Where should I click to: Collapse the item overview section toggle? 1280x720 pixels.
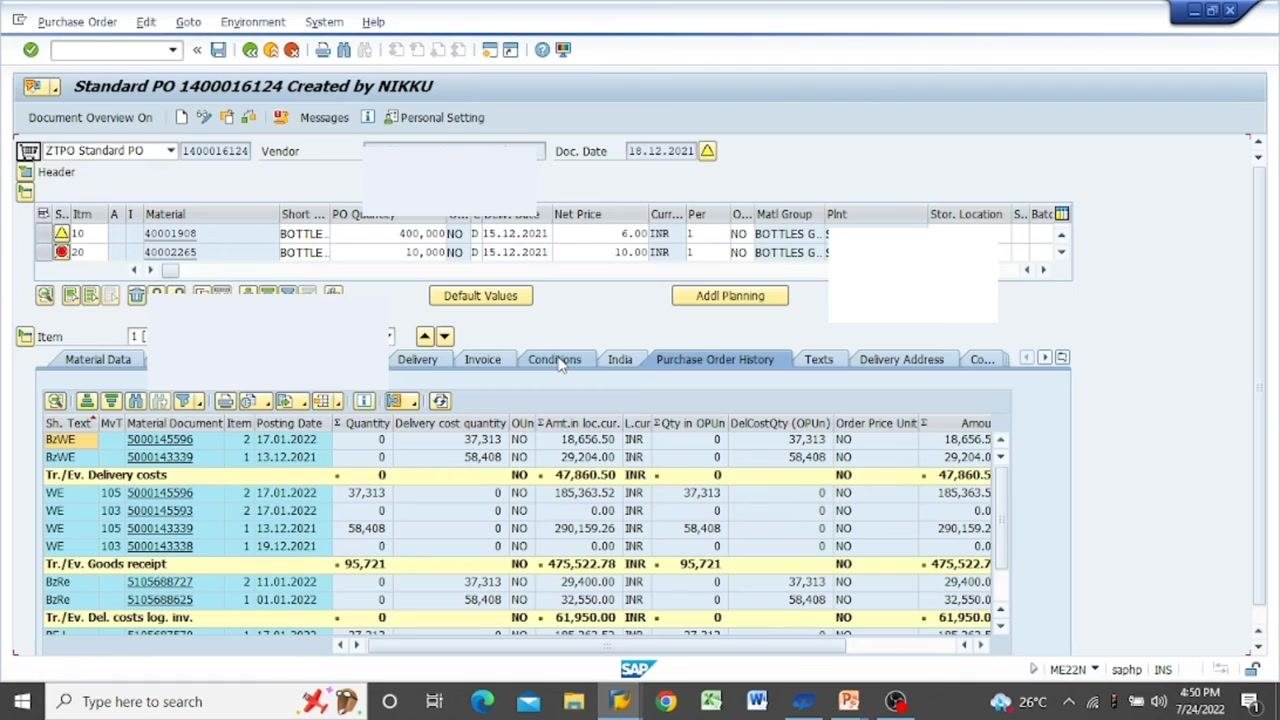pos(25,191)
